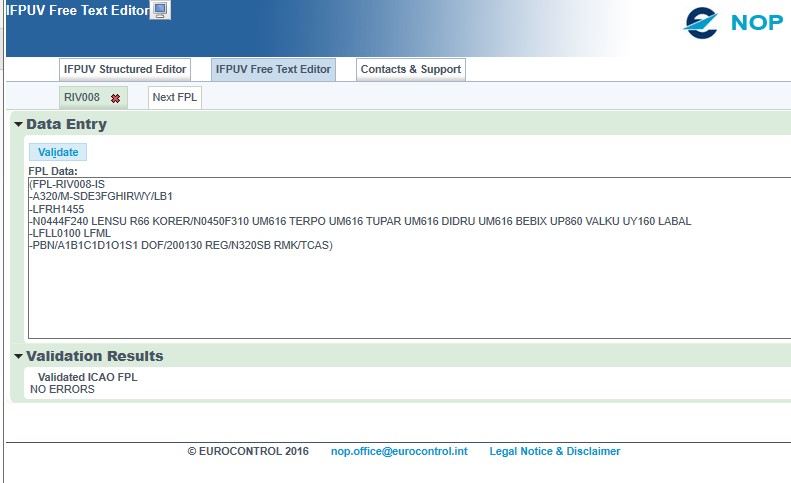Click the -LFLL0100 LFML destination line
Image resolution: width=791 pixels, height=483 pixels.
(x=70, y=233)
